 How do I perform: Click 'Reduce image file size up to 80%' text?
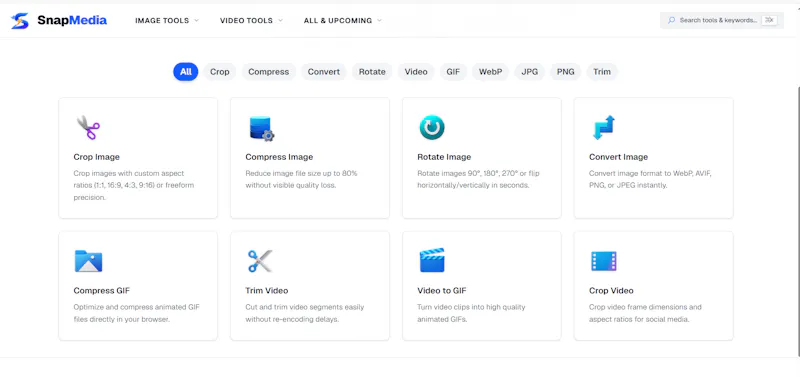(301, 173)
